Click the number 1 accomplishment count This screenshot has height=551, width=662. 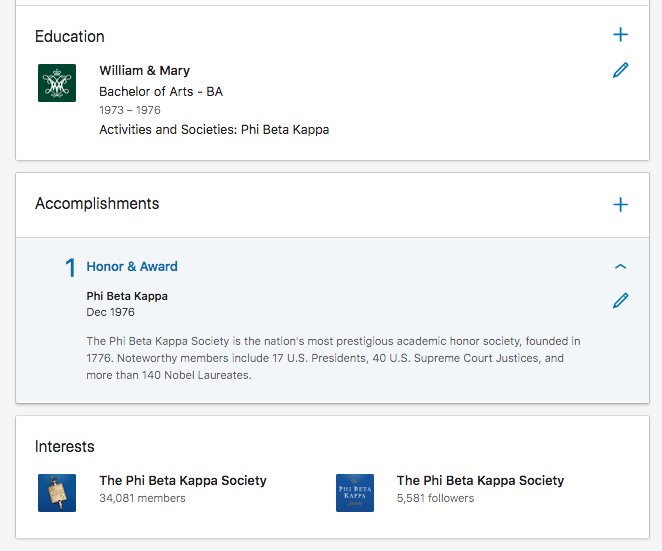(71, 268)
